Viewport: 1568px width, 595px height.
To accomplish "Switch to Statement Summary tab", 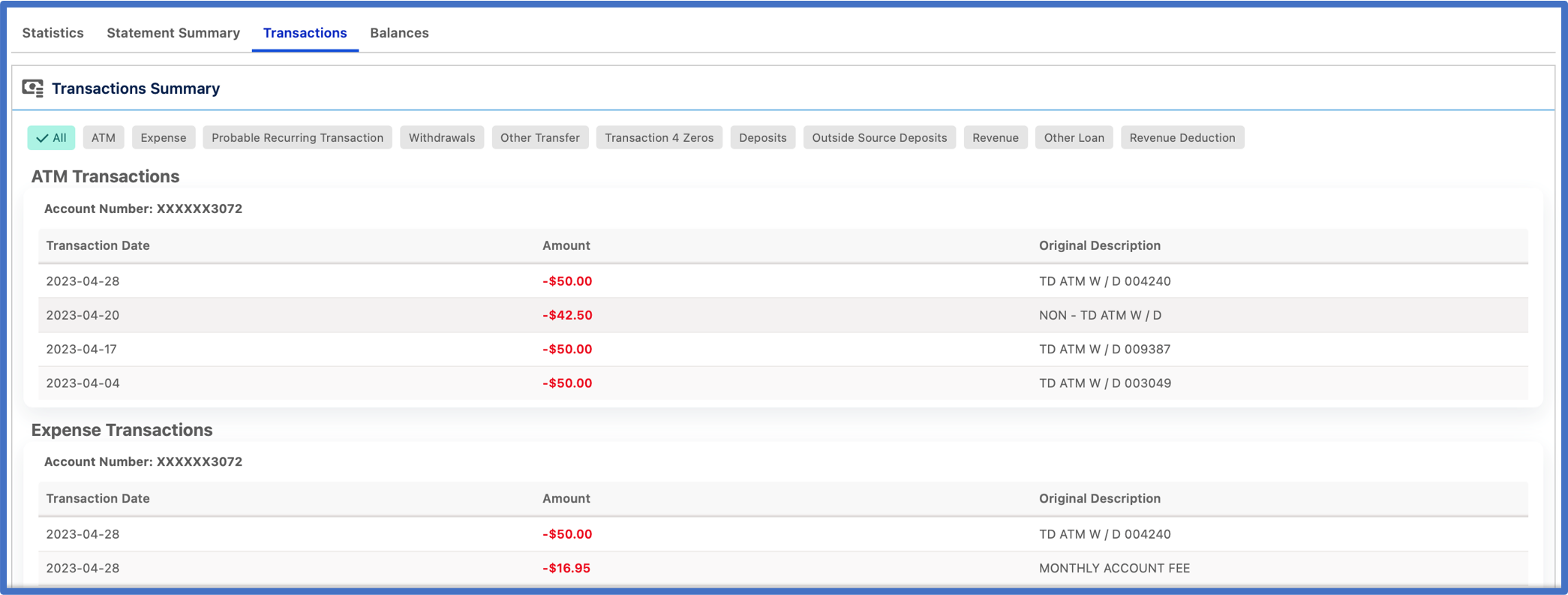I will [x=173, y=33].
